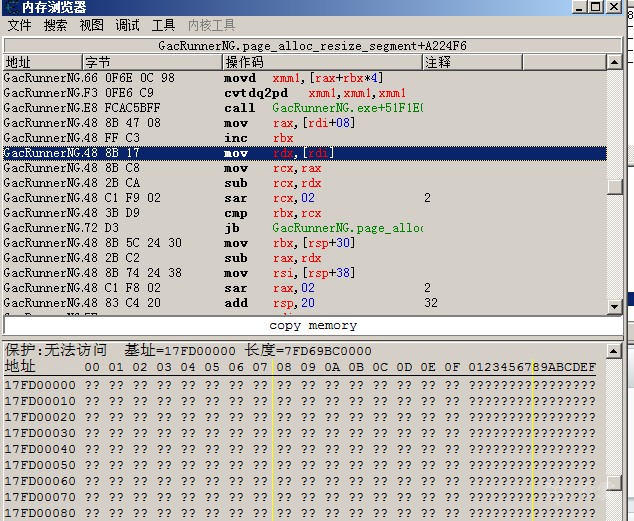Click hex address 17FD00000

click(x=40, y=385)
